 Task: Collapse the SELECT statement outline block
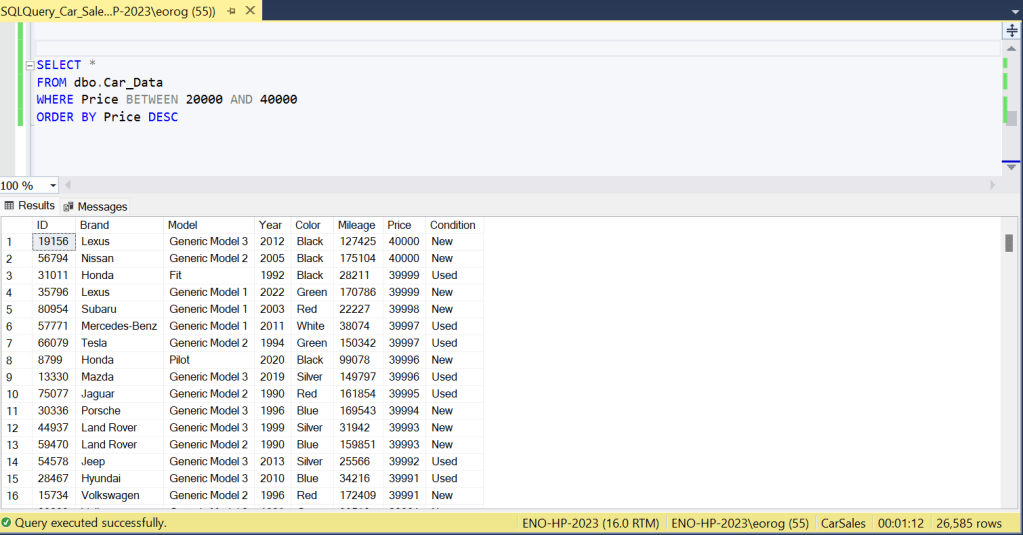(x=30, y=65)
